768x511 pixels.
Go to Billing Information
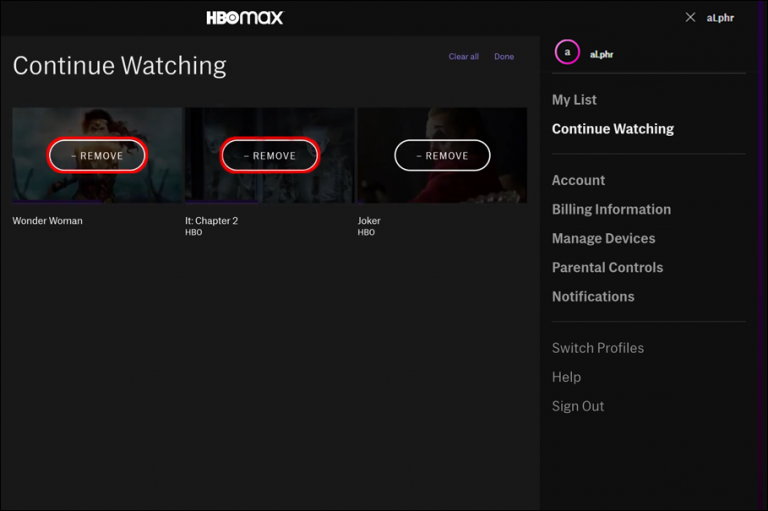coord(611,209)
